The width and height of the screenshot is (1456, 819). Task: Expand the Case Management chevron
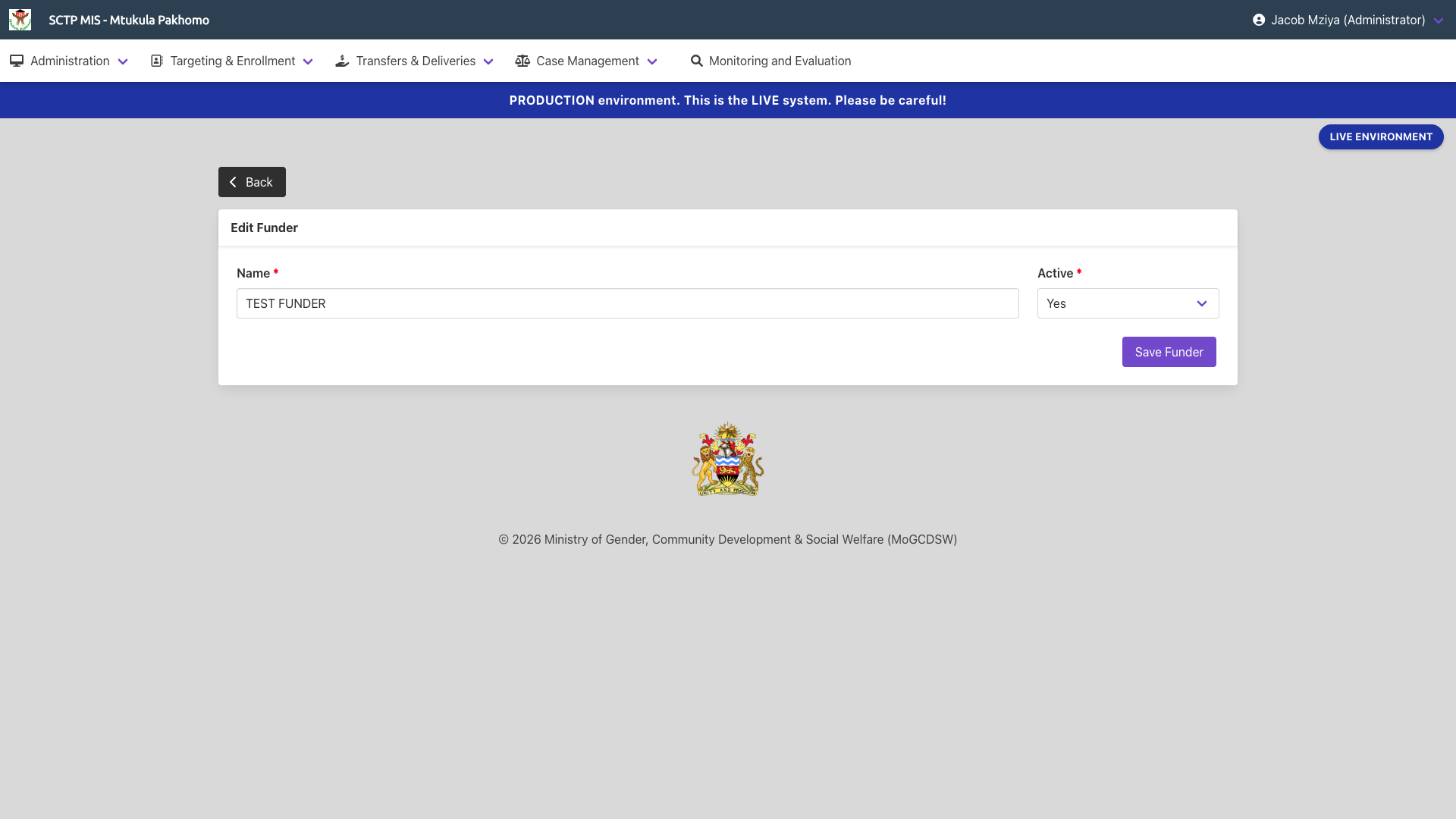[x=652, y=61]
